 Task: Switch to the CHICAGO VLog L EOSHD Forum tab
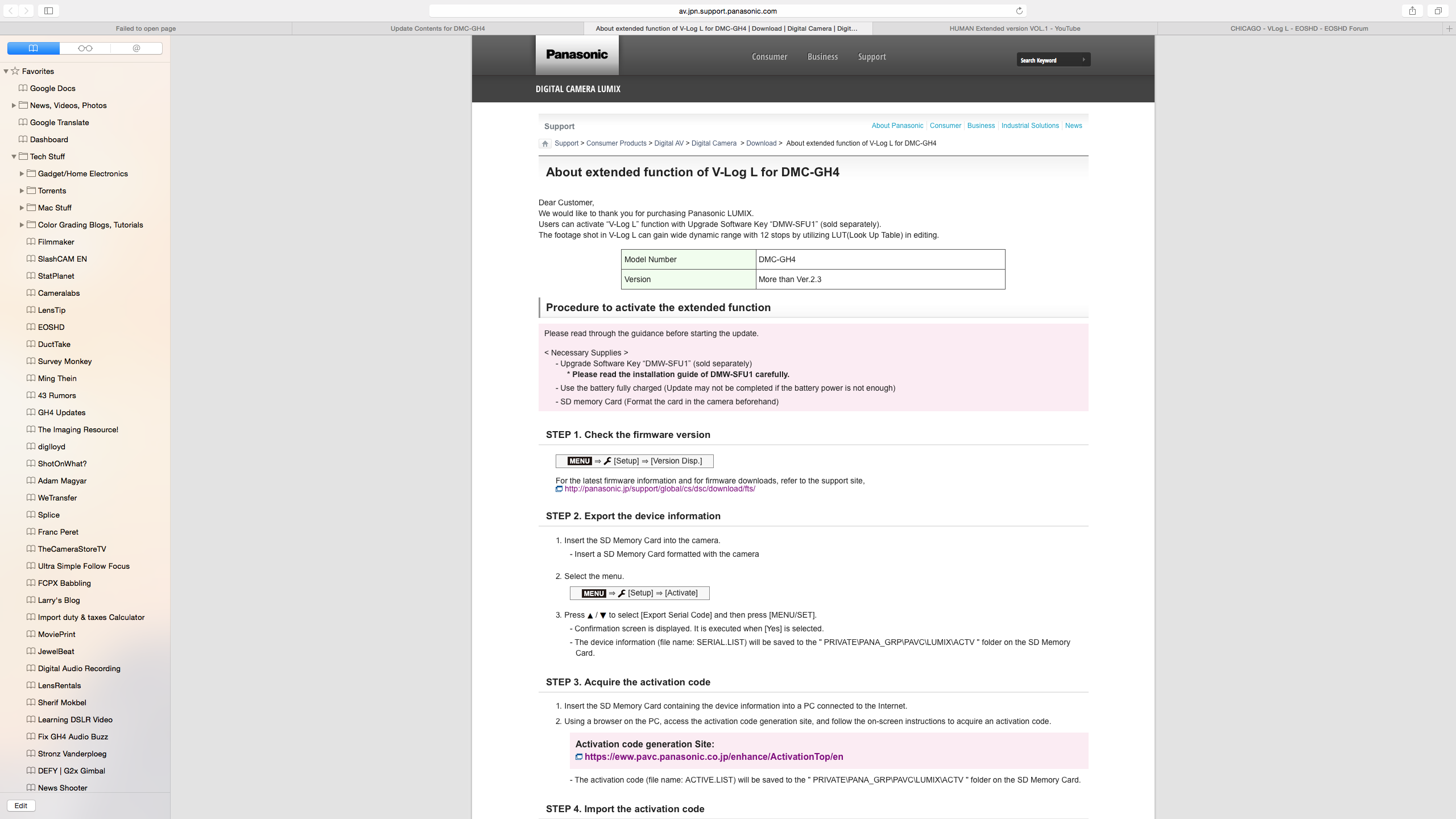[x=1299, y=28]
